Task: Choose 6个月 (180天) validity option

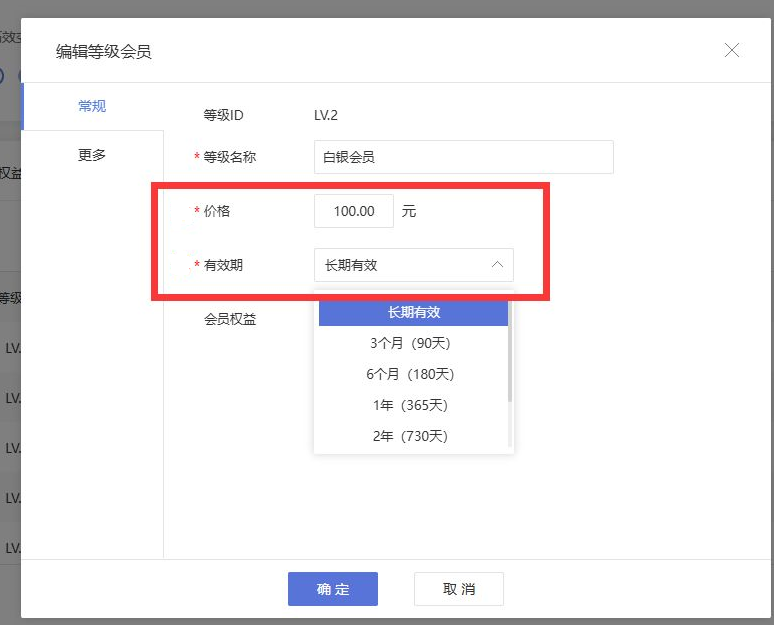Action: click(413, 374)
